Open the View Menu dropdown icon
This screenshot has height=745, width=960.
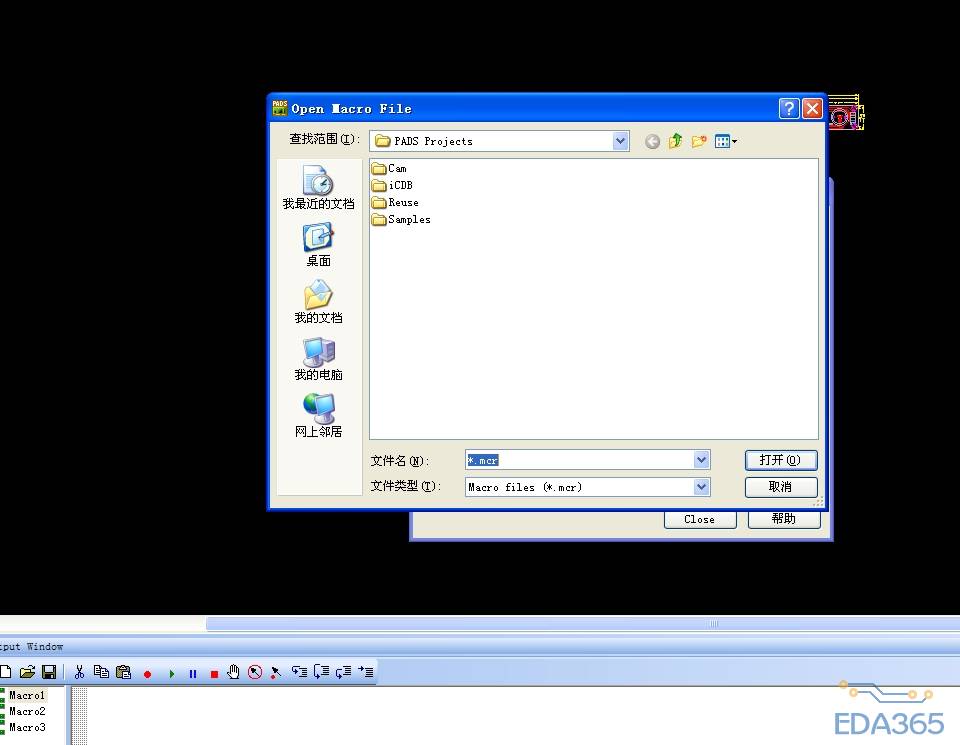726,141
